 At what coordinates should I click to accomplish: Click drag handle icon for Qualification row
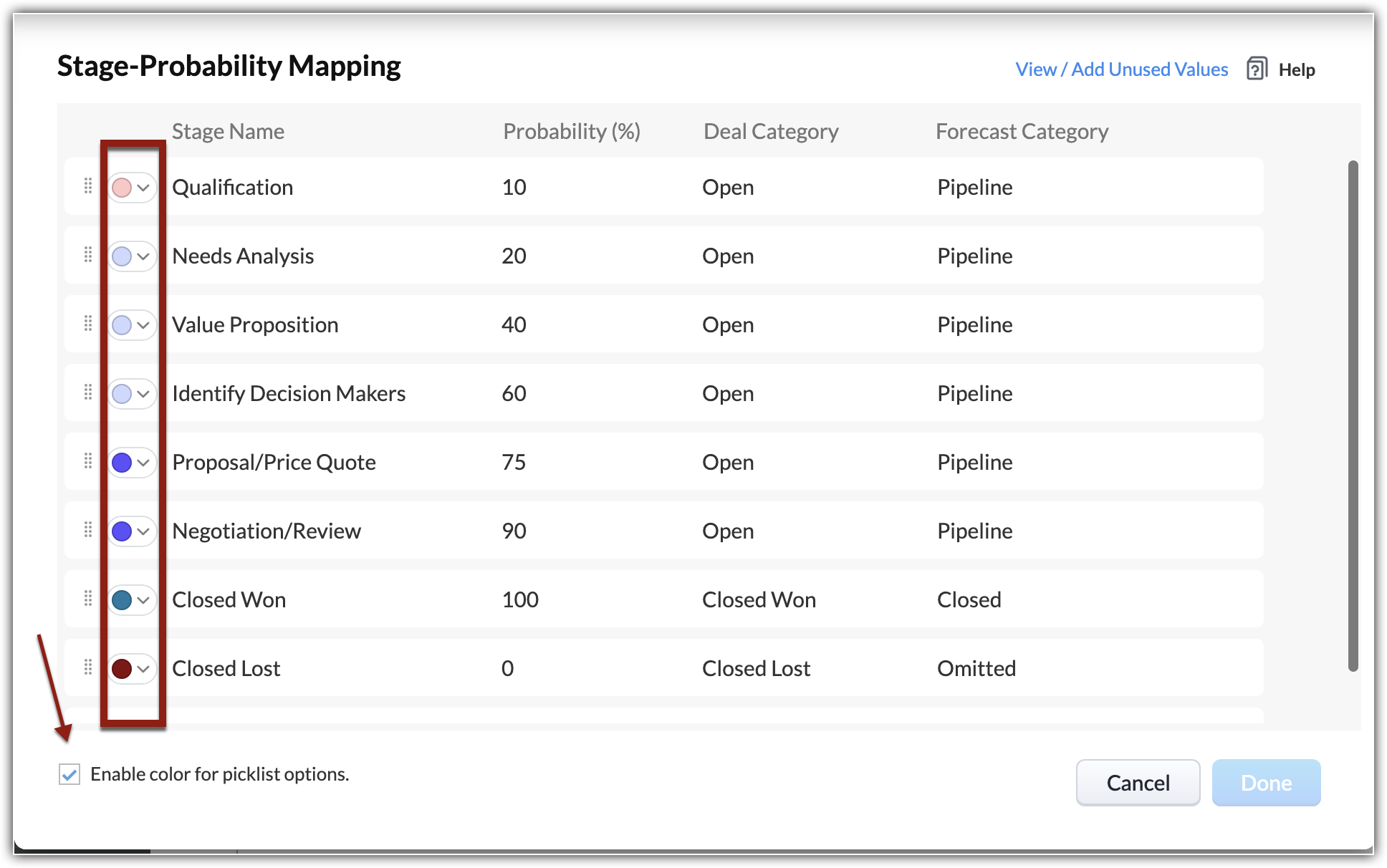pyautogui.click(x=88, y=186)
